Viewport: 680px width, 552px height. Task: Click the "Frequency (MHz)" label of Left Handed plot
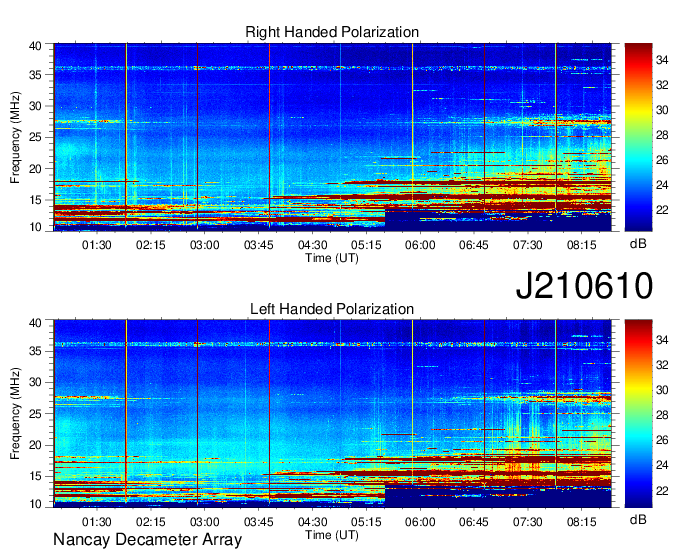[x=15, y=414]
